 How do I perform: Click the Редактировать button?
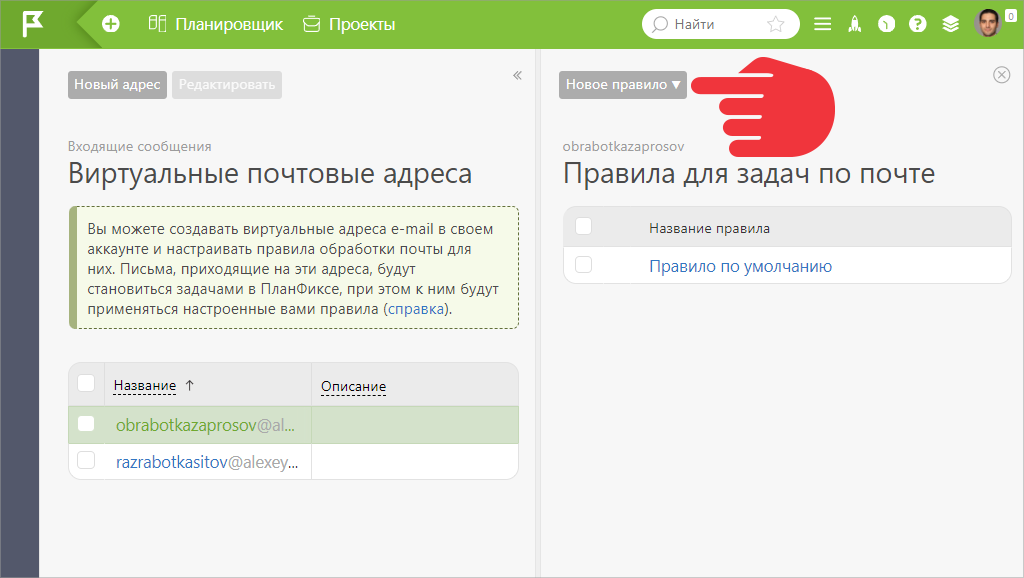(227, 85)
